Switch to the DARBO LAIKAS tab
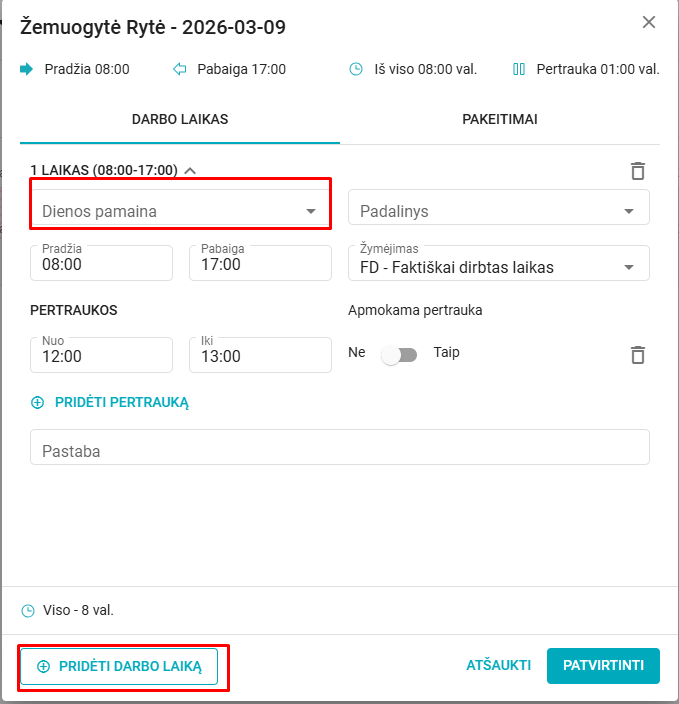 (x=180, y=119)
